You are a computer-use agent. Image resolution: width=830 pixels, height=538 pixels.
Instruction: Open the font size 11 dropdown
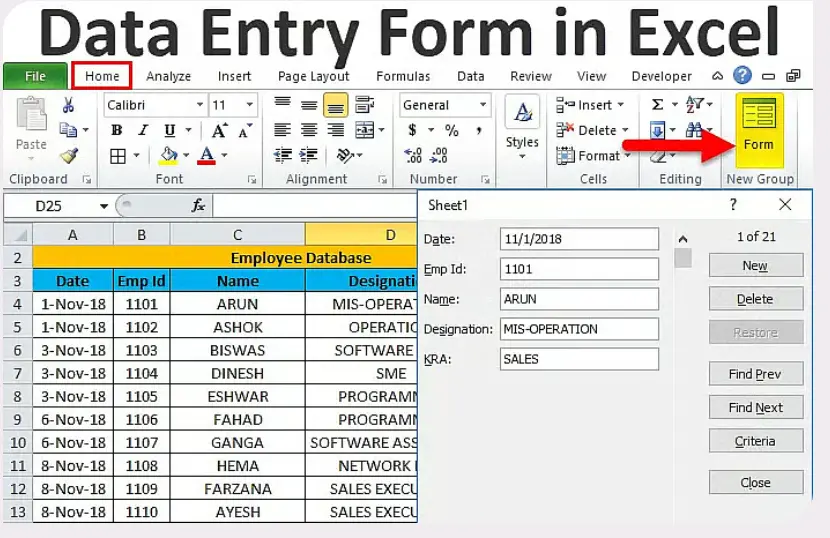pos(249,105)
